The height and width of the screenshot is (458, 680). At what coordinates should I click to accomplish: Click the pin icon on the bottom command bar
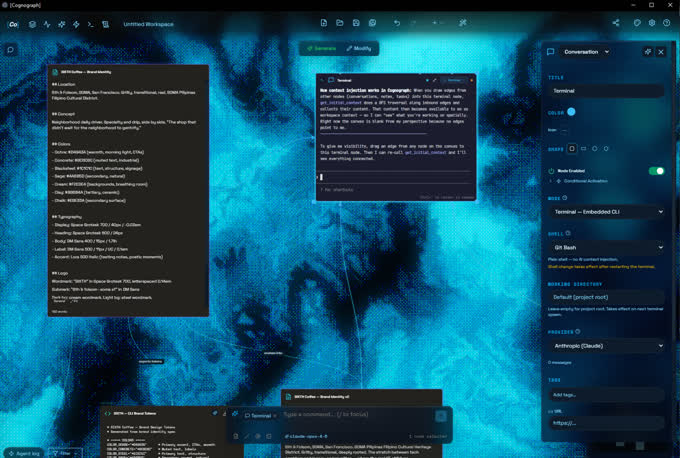(235, 414)
